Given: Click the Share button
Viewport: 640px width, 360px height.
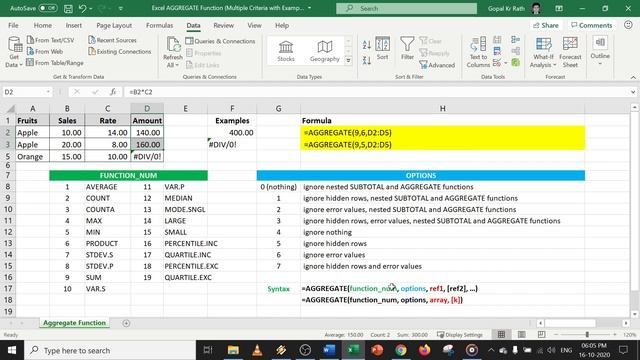Looking at the screenshot, I should pyautogui.click(x=546, y=25).
